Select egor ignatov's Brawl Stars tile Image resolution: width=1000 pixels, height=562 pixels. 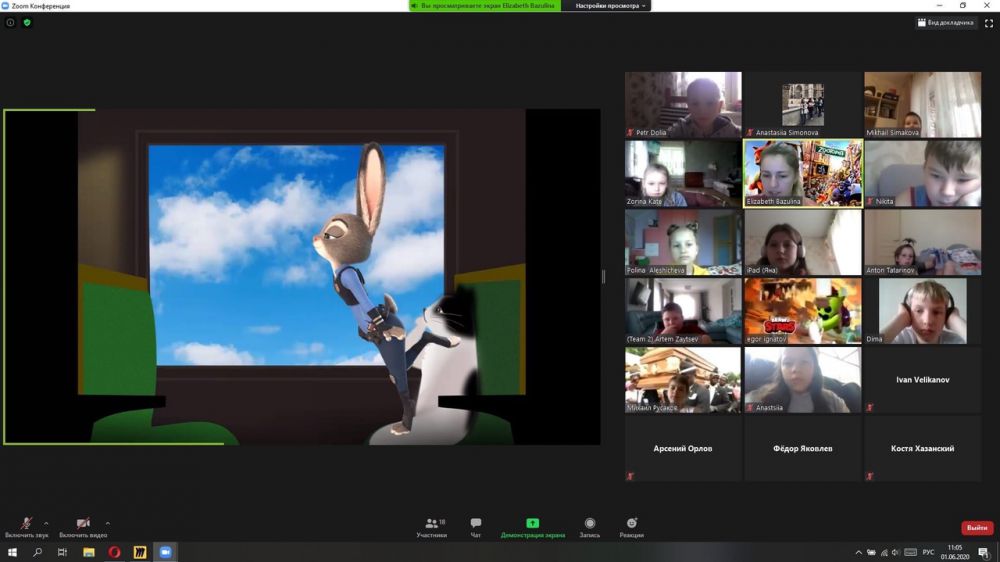pos(802,311)
